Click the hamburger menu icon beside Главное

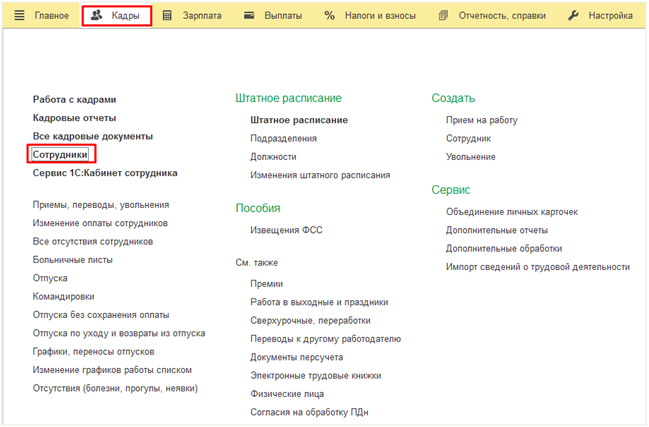click(x=18, y=16)
